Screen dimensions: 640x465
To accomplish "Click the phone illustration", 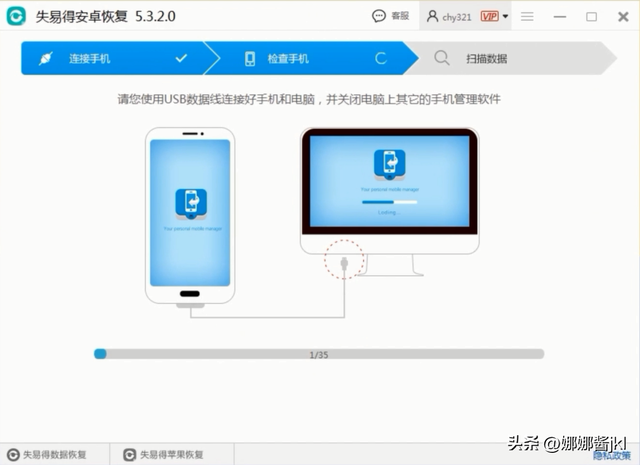I will [190, 216].
